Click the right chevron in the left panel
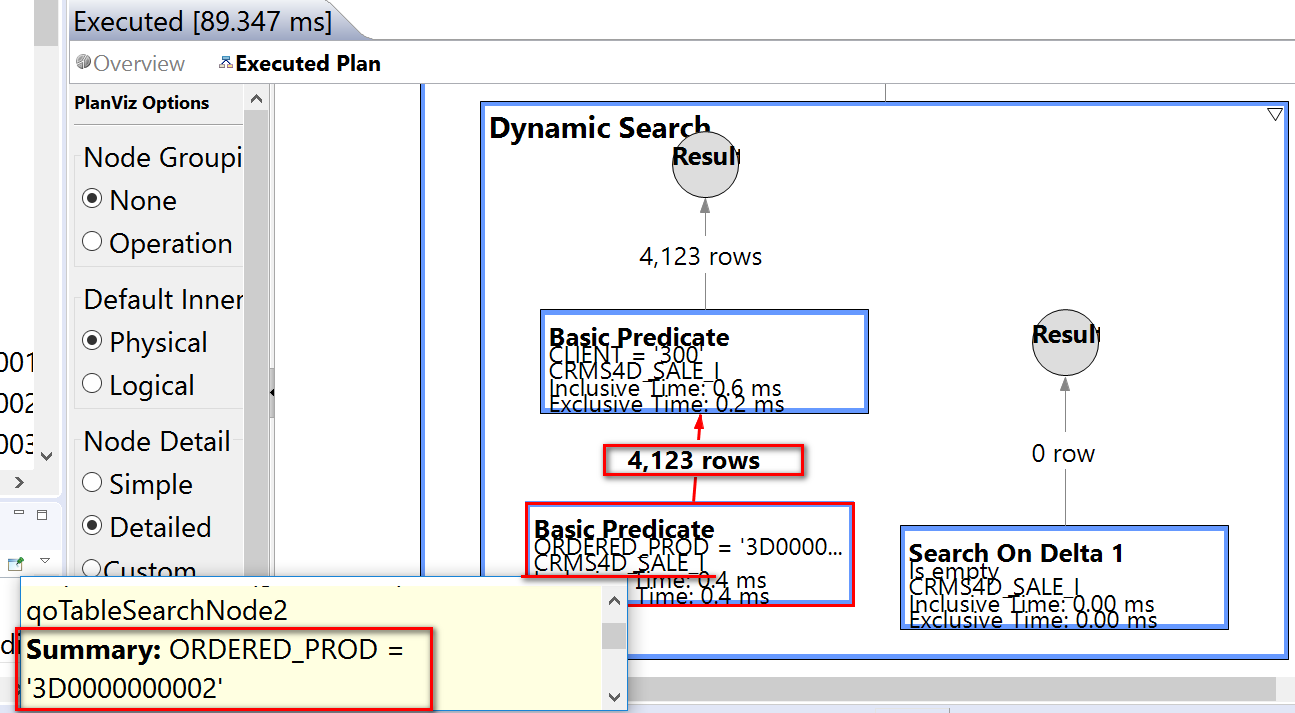The image size is (1295, 713). [18, 483]
